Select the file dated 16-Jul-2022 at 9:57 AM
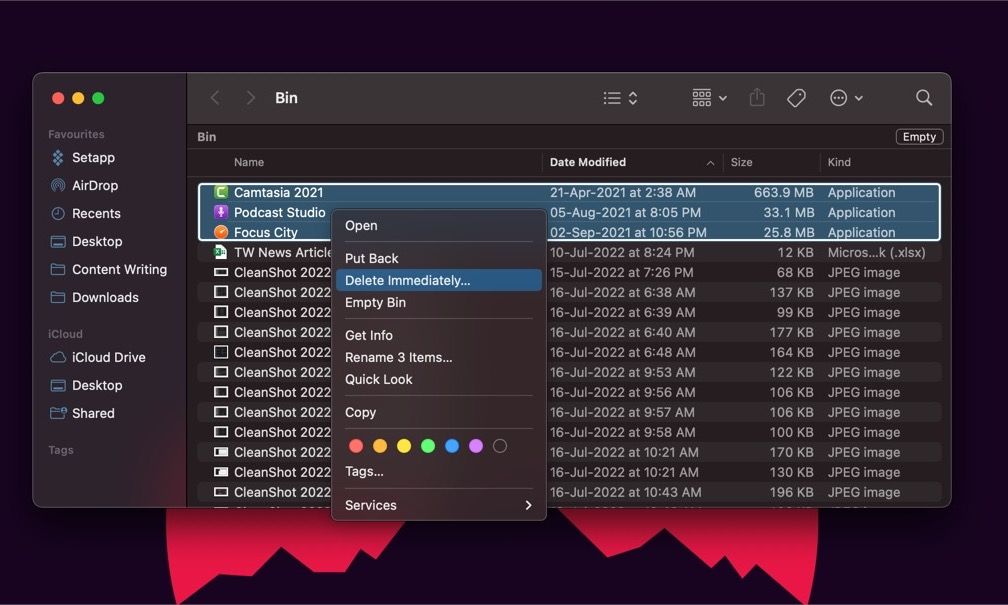Screen dimensions: 1008x605 570,411
